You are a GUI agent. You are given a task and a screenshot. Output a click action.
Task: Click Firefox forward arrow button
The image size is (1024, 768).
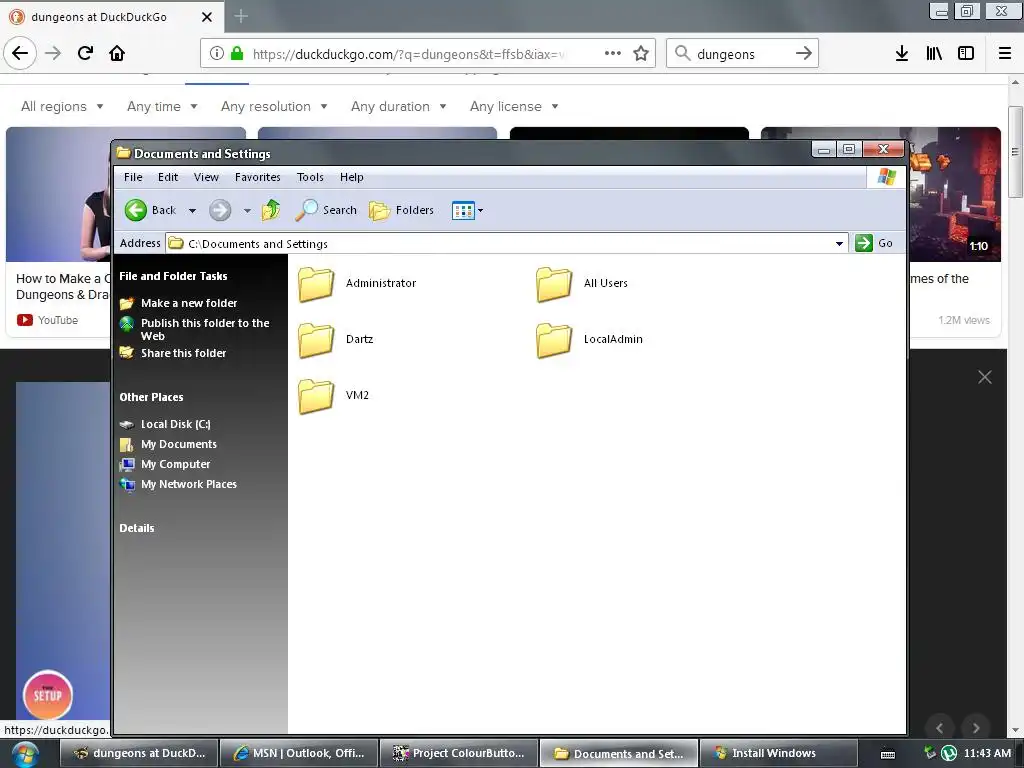54,54
